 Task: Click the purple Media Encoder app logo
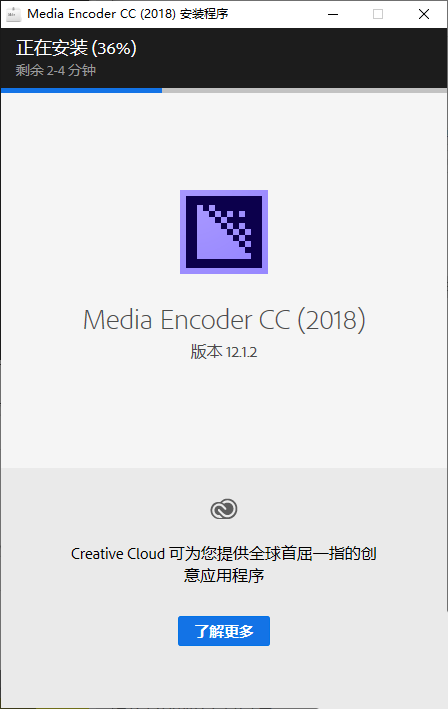point(224,232)
